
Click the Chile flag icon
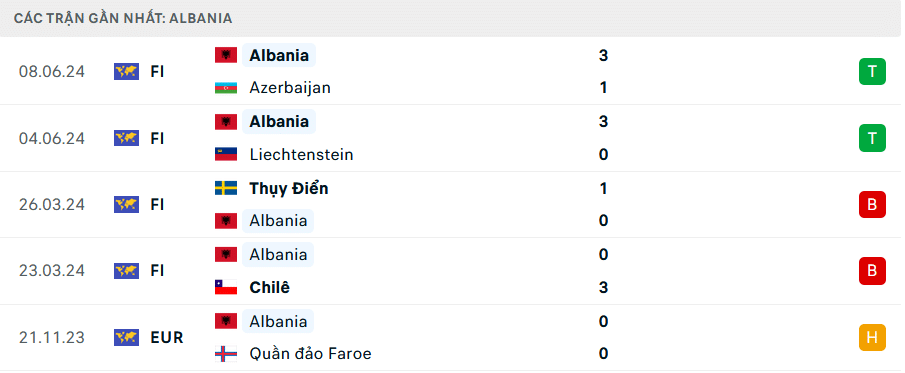226,288
